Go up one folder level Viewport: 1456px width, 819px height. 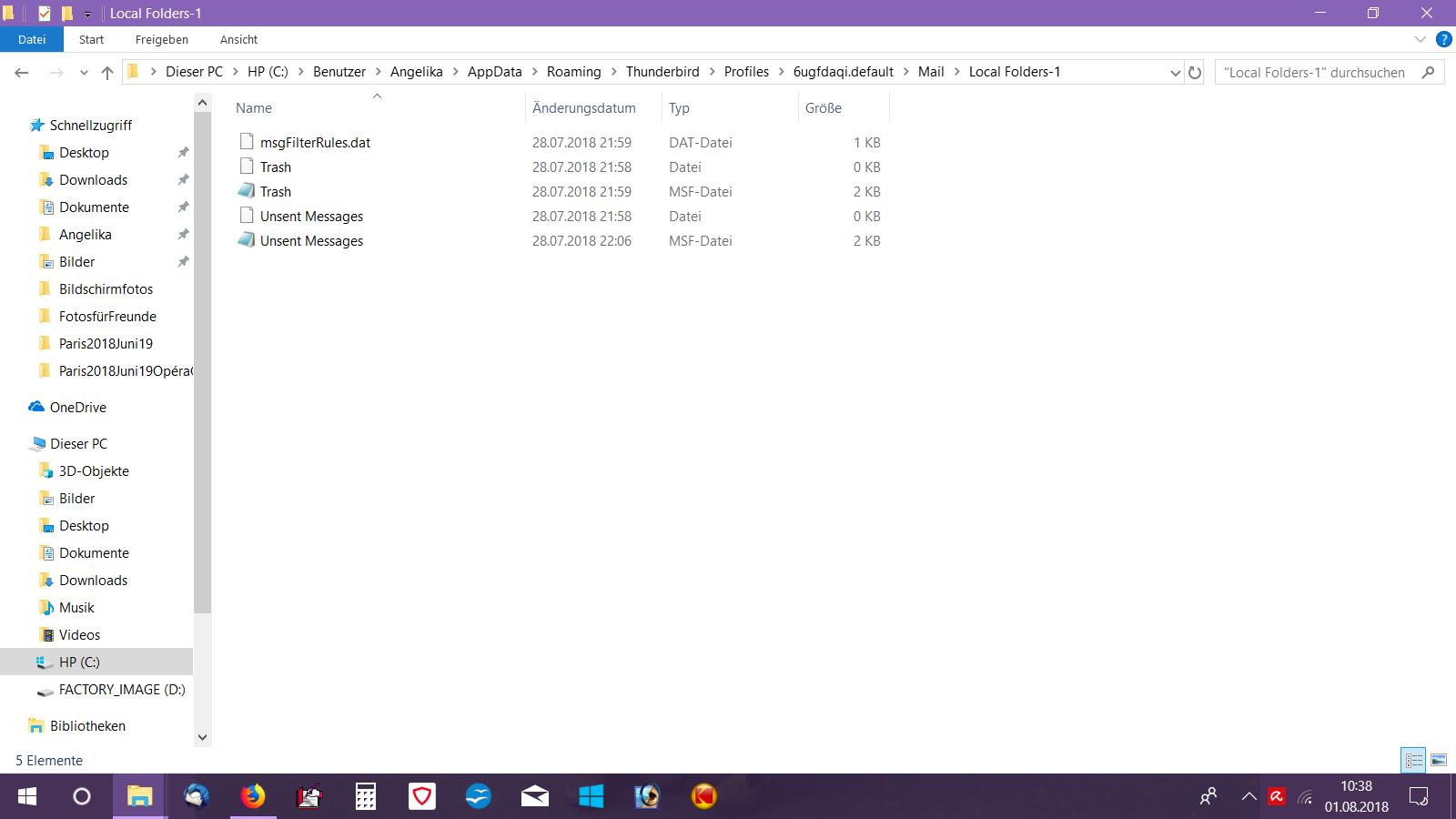107,73
